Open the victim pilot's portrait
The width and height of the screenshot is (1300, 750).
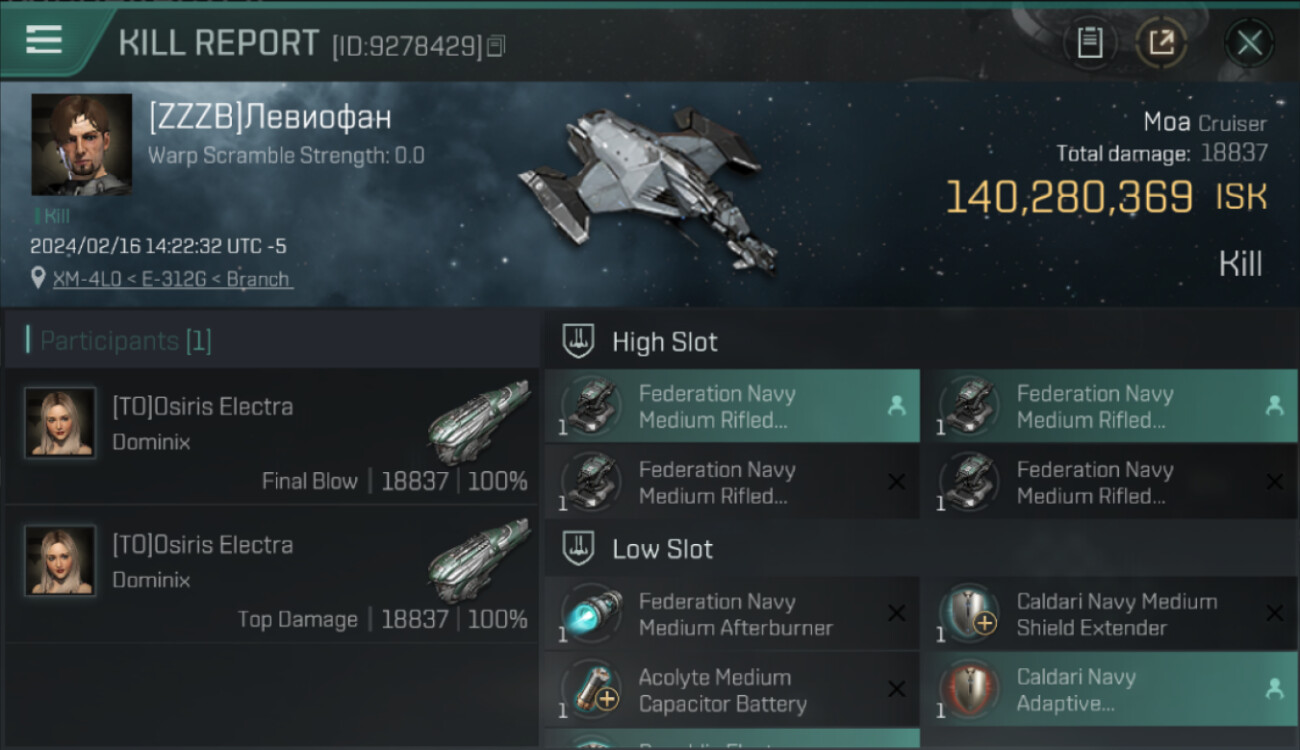coord(82,144)
